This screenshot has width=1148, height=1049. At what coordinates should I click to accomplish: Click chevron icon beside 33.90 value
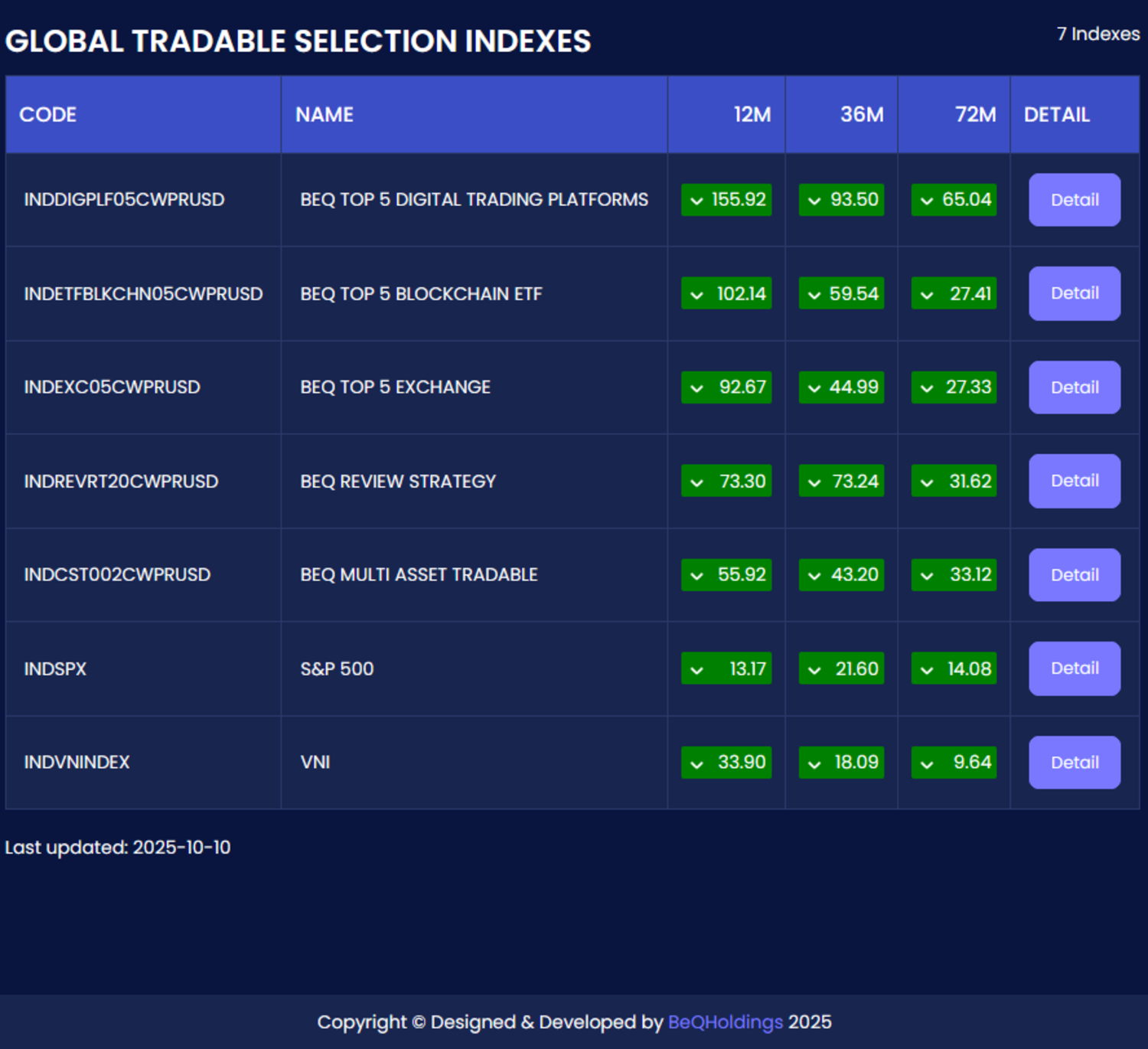[696, 763]
